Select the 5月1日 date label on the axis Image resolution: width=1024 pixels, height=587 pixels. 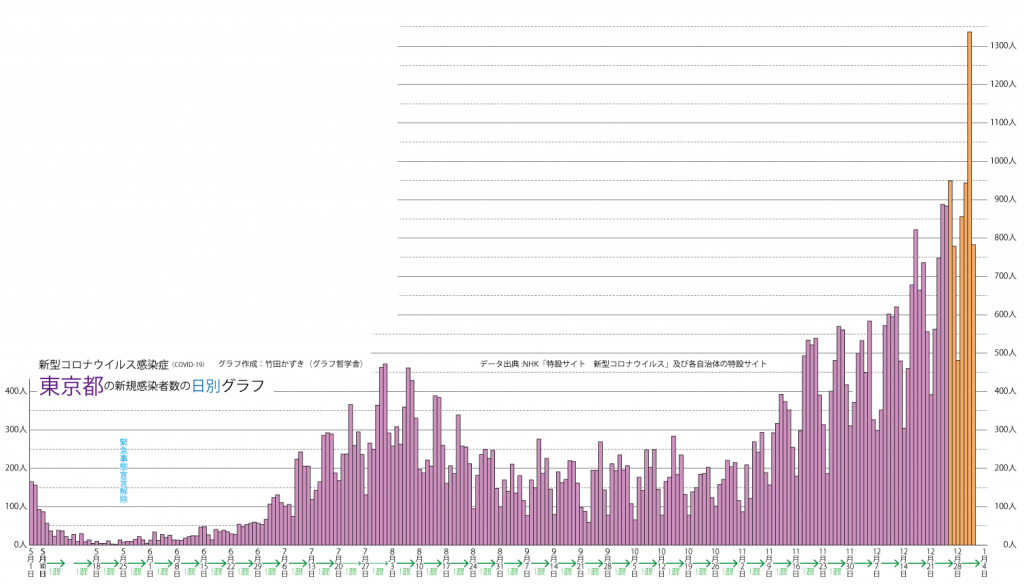point(31,562)
